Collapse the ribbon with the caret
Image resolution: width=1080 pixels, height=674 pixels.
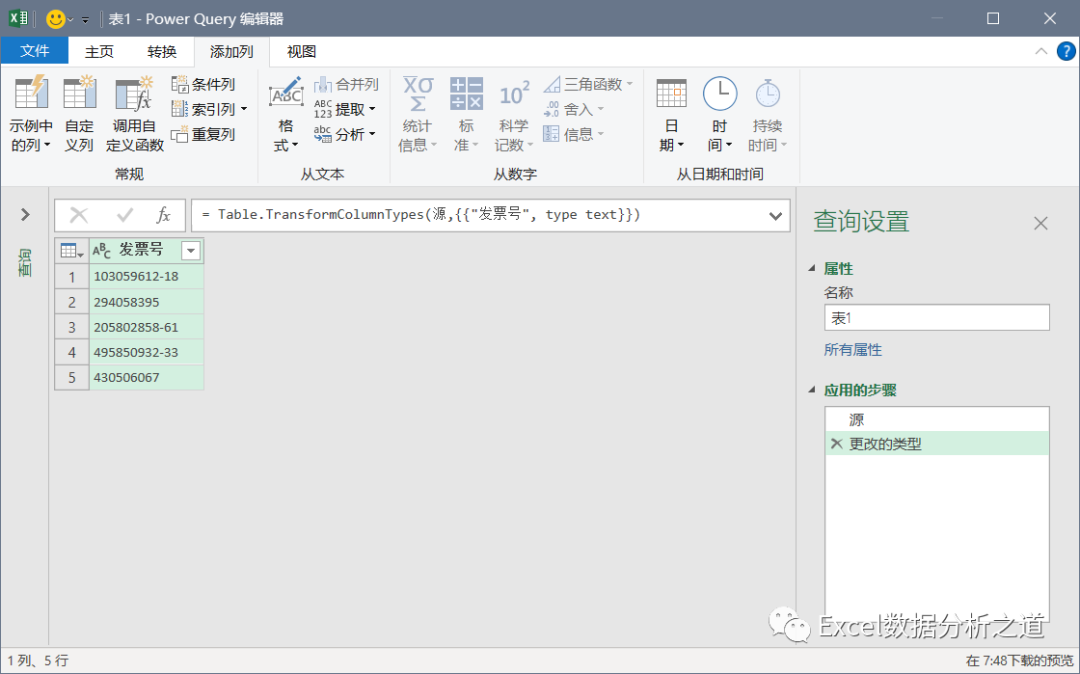(x=1041, y=51)
